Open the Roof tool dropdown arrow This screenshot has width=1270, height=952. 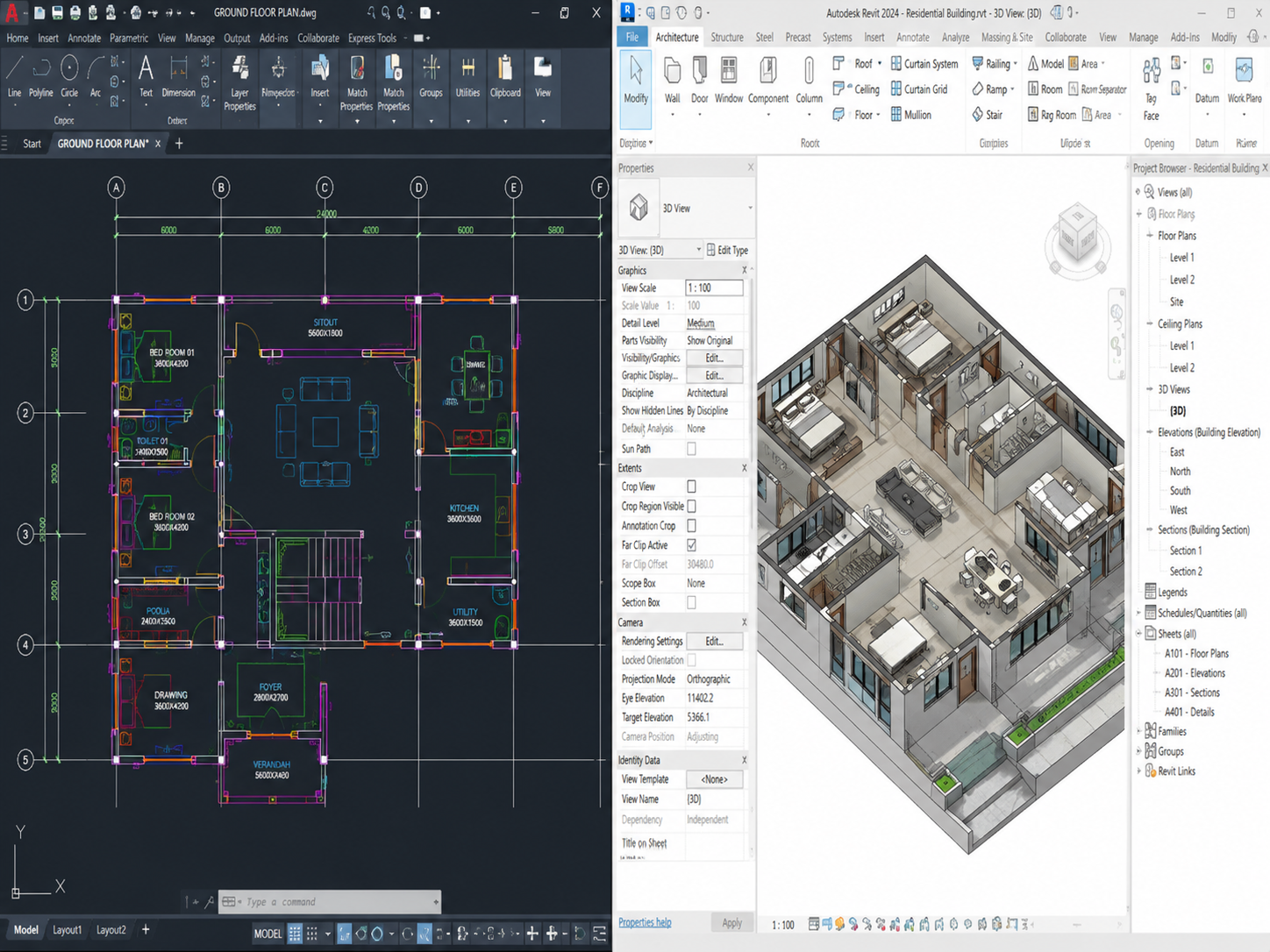coord(880,64)
